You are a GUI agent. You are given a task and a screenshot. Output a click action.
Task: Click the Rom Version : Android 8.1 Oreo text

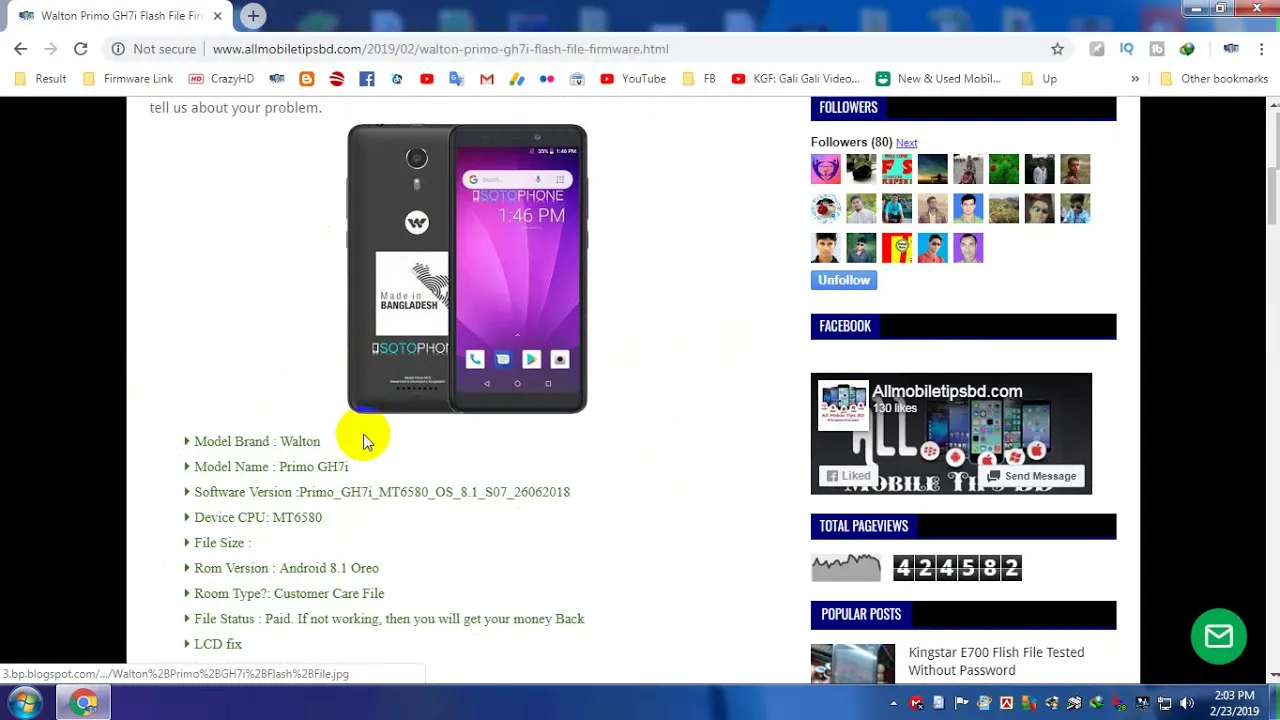click(x=286, y=568)
